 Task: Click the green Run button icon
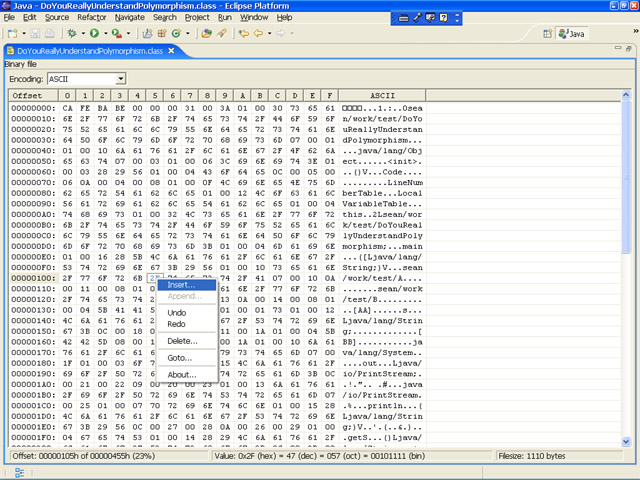(94, 33)
